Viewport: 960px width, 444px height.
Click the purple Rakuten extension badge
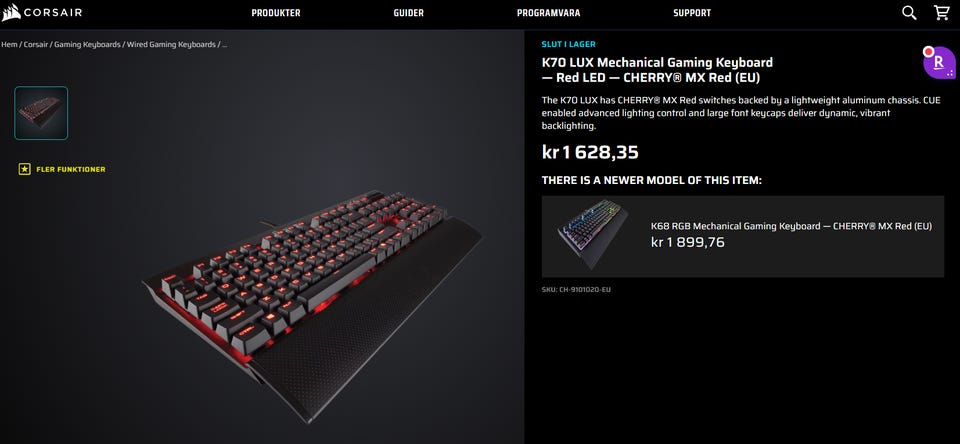coord(939,62)
